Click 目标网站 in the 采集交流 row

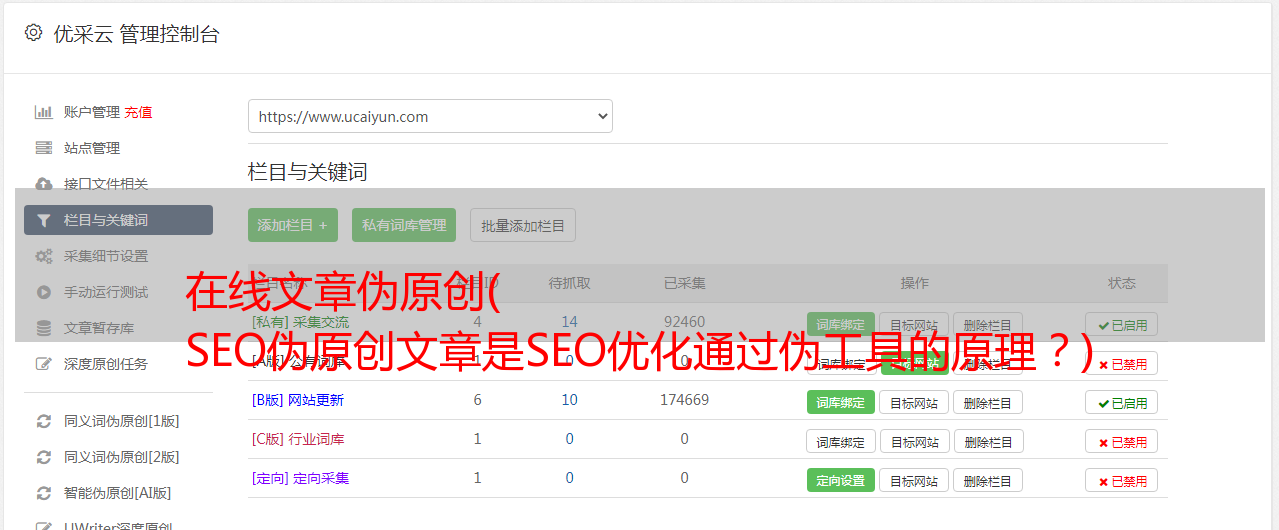[914, 324]
